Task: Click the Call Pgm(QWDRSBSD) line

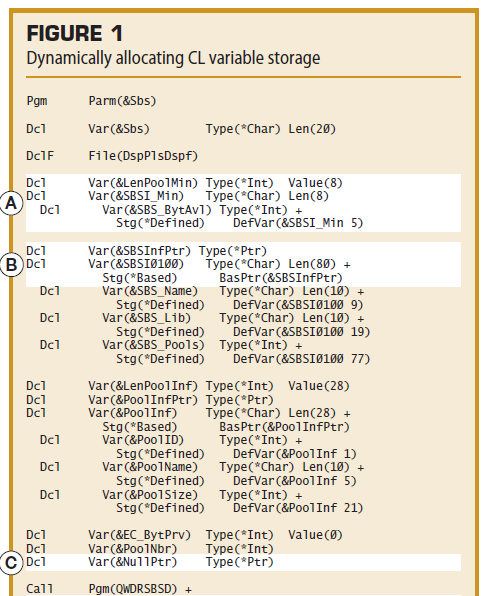Action: (109, 589)
